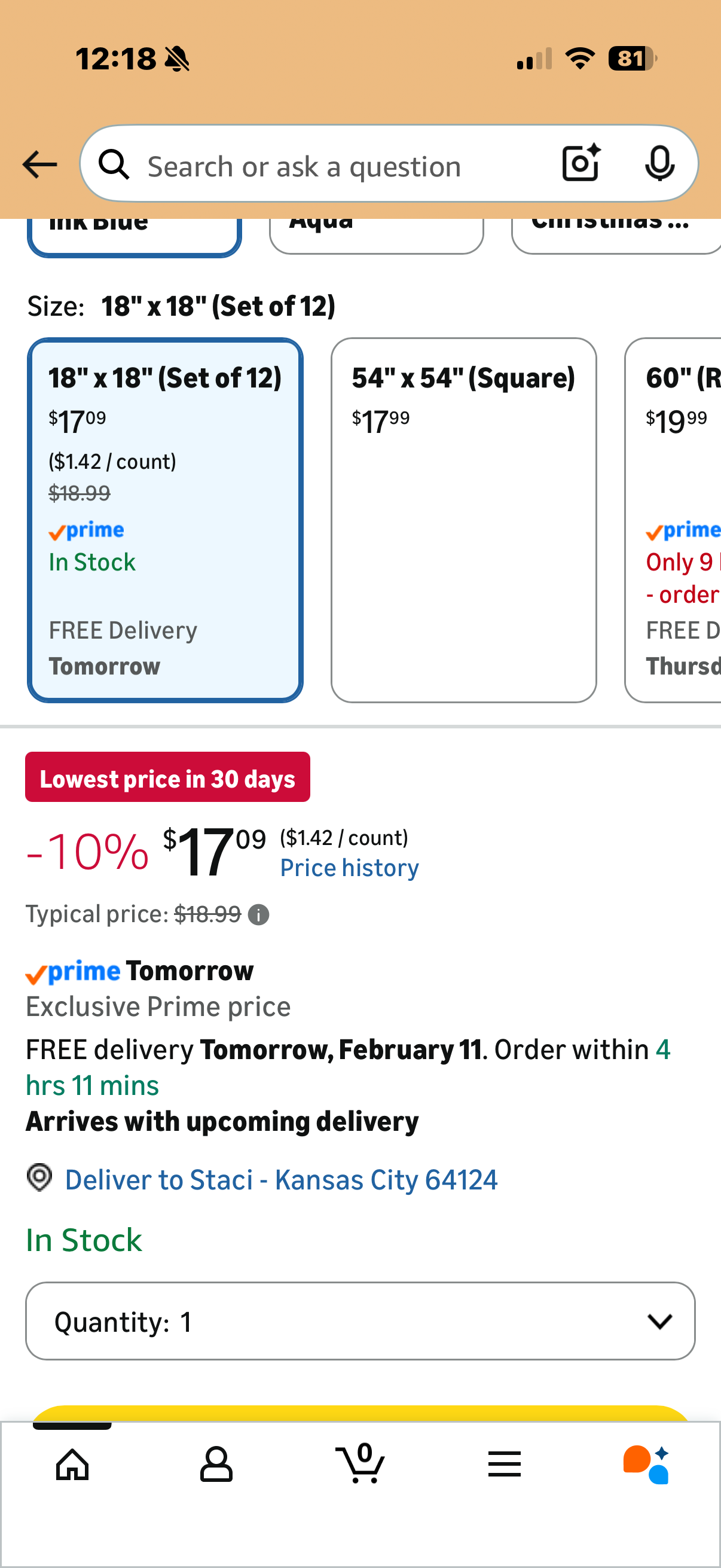Tap the microphone voice search icon
721x1568 pixels.
[659, 163]
